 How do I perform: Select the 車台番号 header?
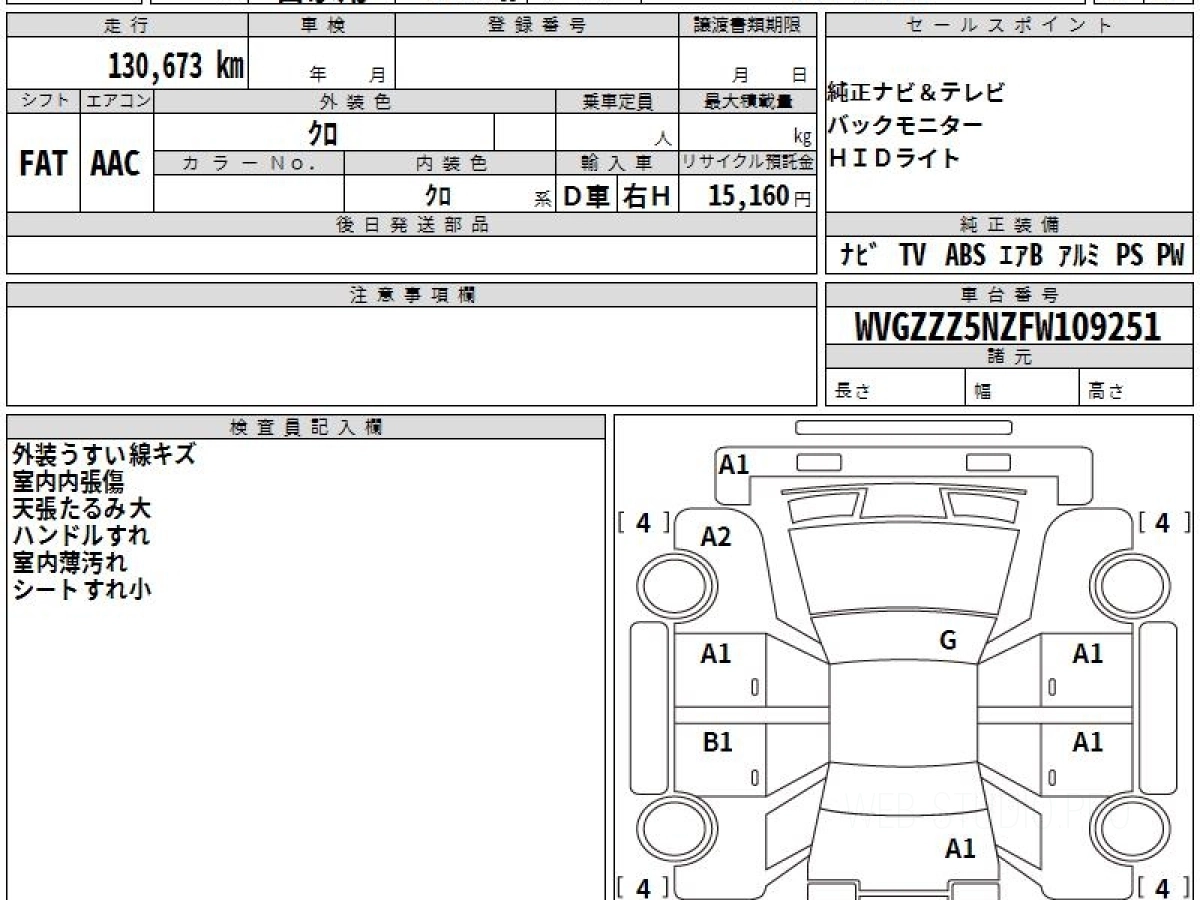click(1010, 295)
